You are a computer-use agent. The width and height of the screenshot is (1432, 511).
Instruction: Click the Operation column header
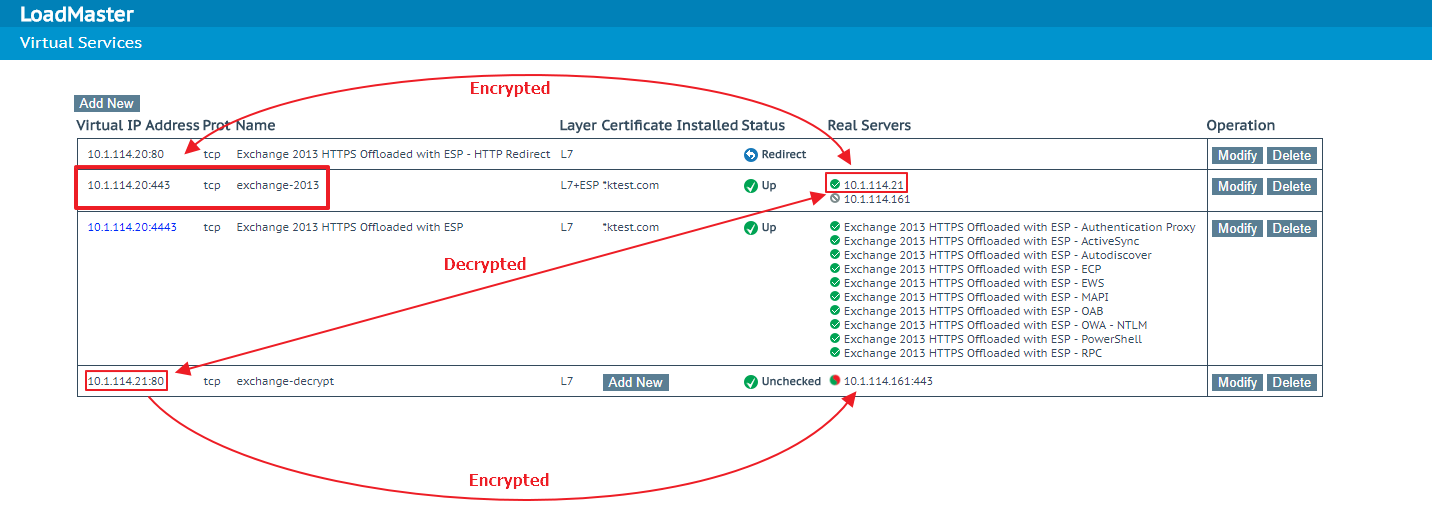pyautogui.click(x=1240, y=125)
